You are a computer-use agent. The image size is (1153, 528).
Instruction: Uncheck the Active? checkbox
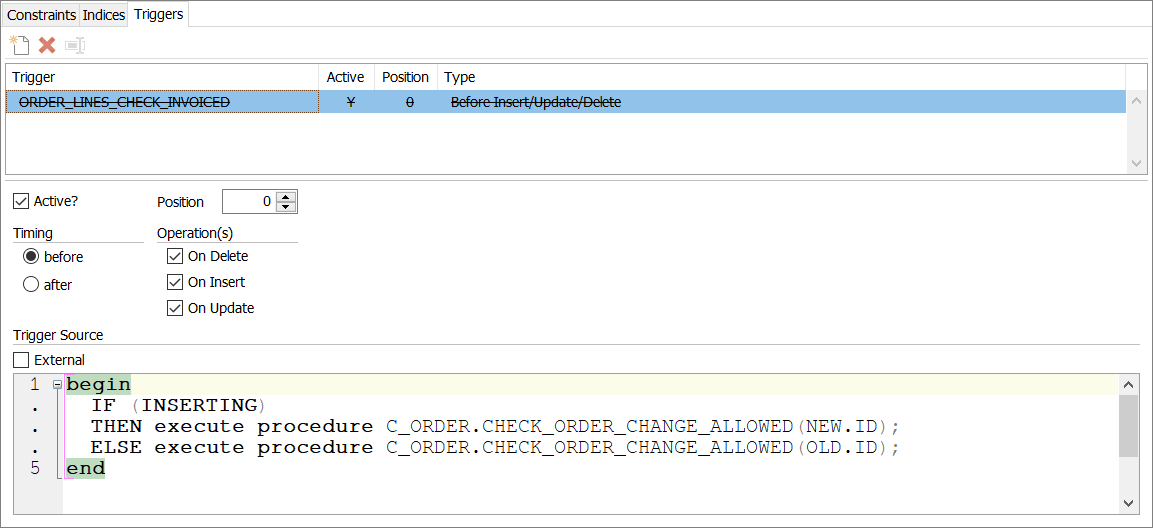(x=21, y=202)
